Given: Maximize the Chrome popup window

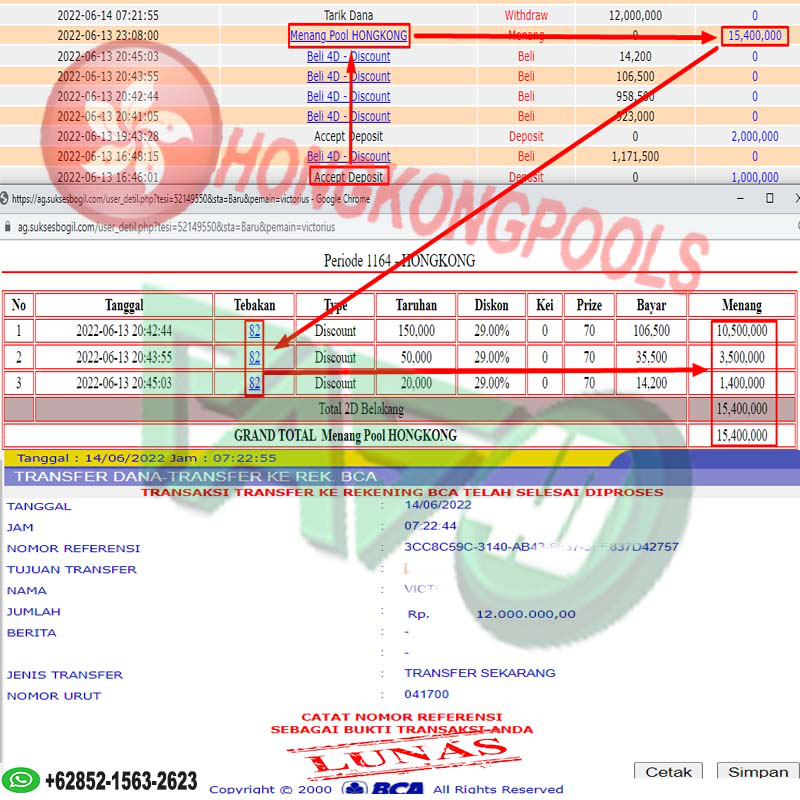Looking at the screenshot, I should coord(770,198).
